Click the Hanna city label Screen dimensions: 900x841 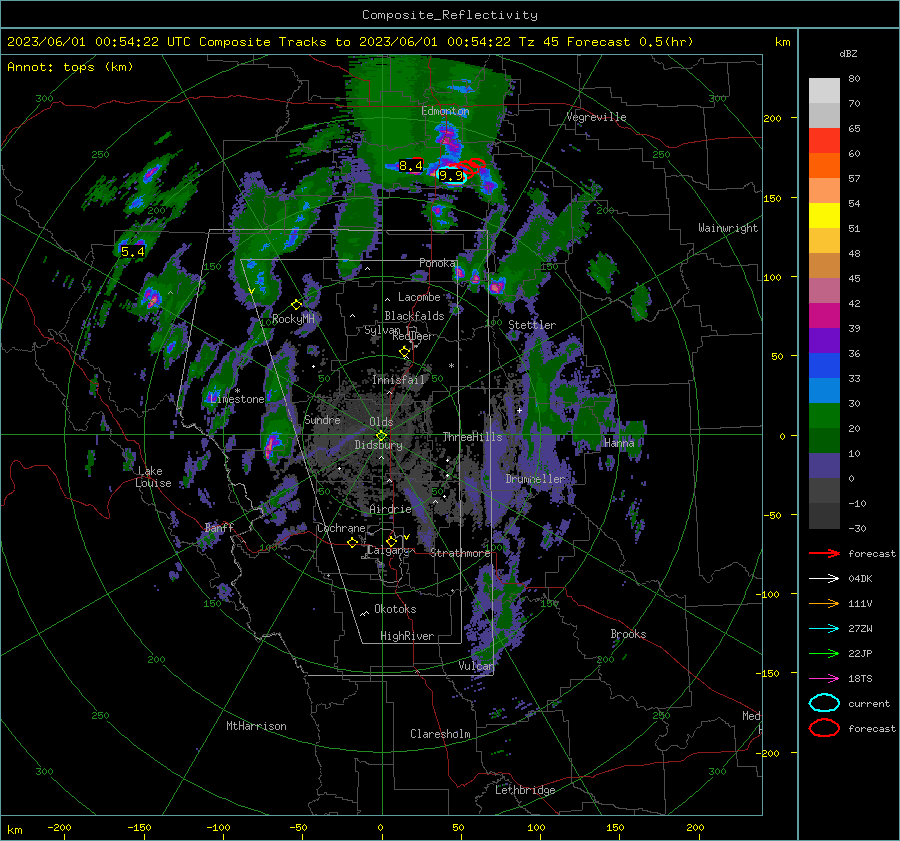click(x=619, y=443)
